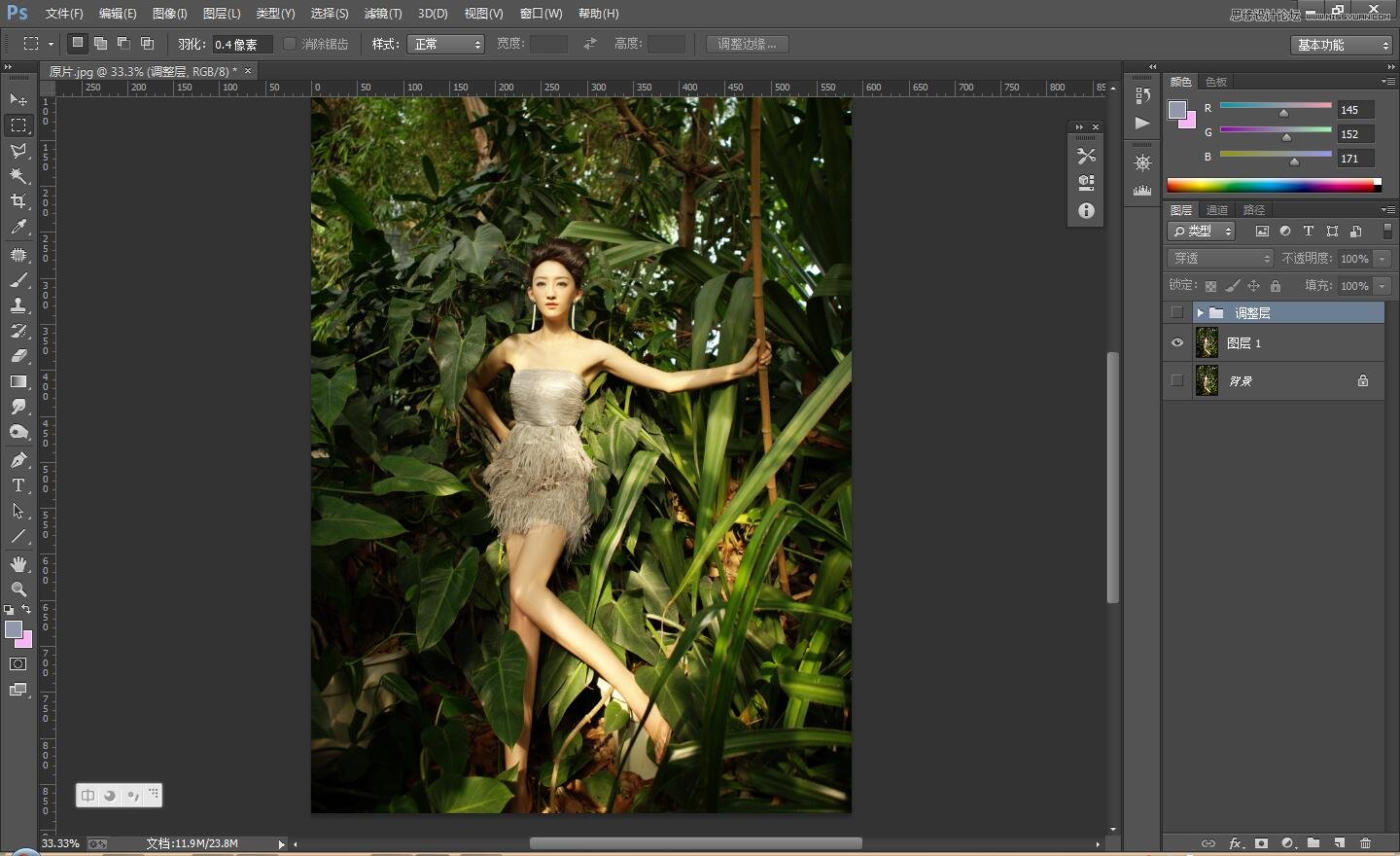
Task: Select the Crop tool
Action: [x=18, y=201]
